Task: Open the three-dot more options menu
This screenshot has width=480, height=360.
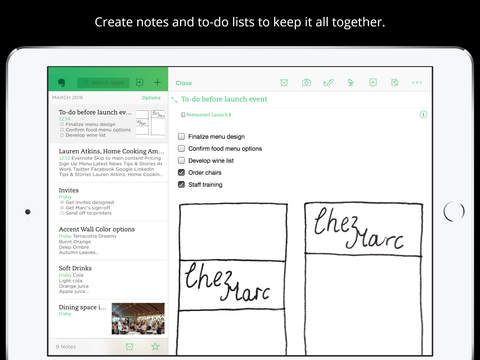Action: (x=417, y=83)
